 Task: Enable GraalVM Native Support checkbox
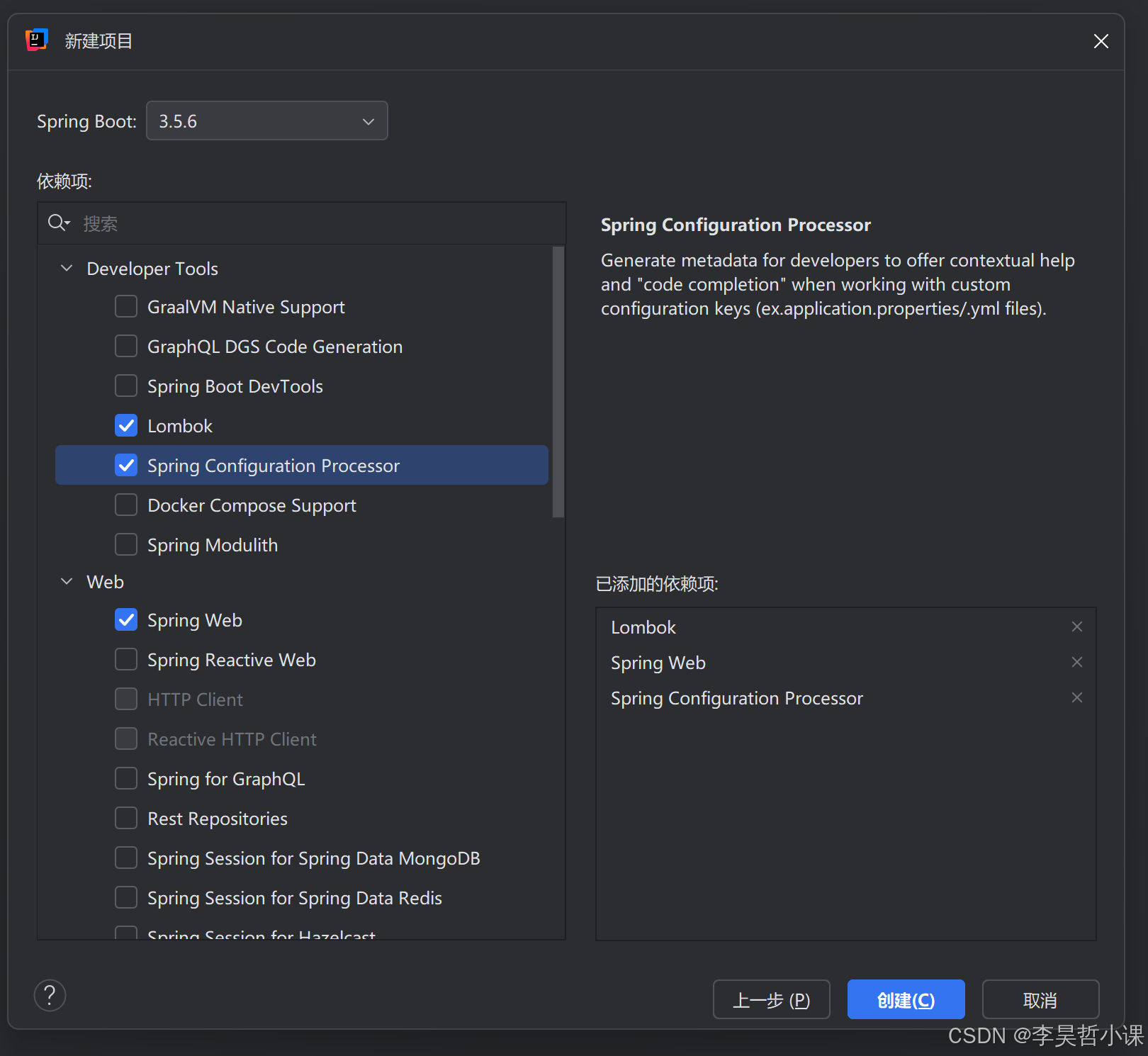126,307
